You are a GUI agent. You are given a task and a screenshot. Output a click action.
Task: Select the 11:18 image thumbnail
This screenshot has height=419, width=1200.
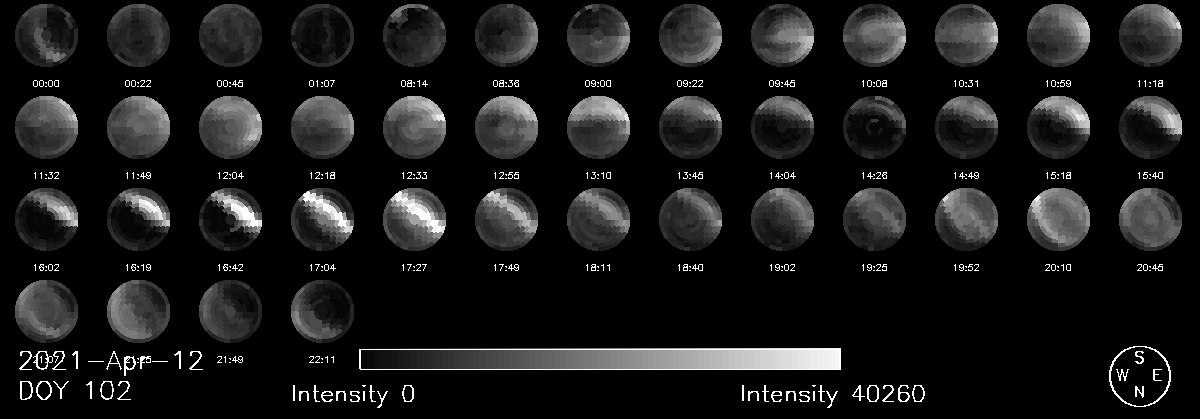click(1150, 37)
